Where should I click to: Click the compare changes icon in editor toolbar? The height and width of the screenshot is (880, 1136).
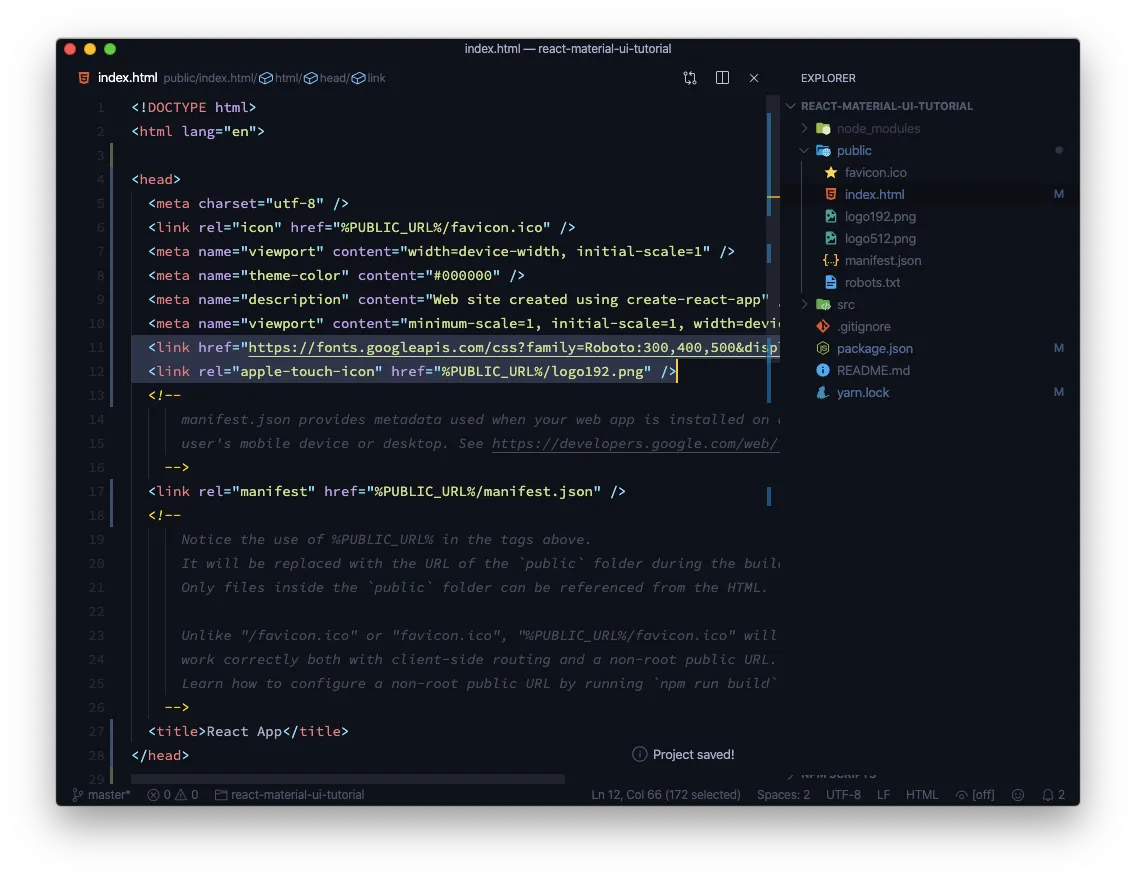(690, 77)
